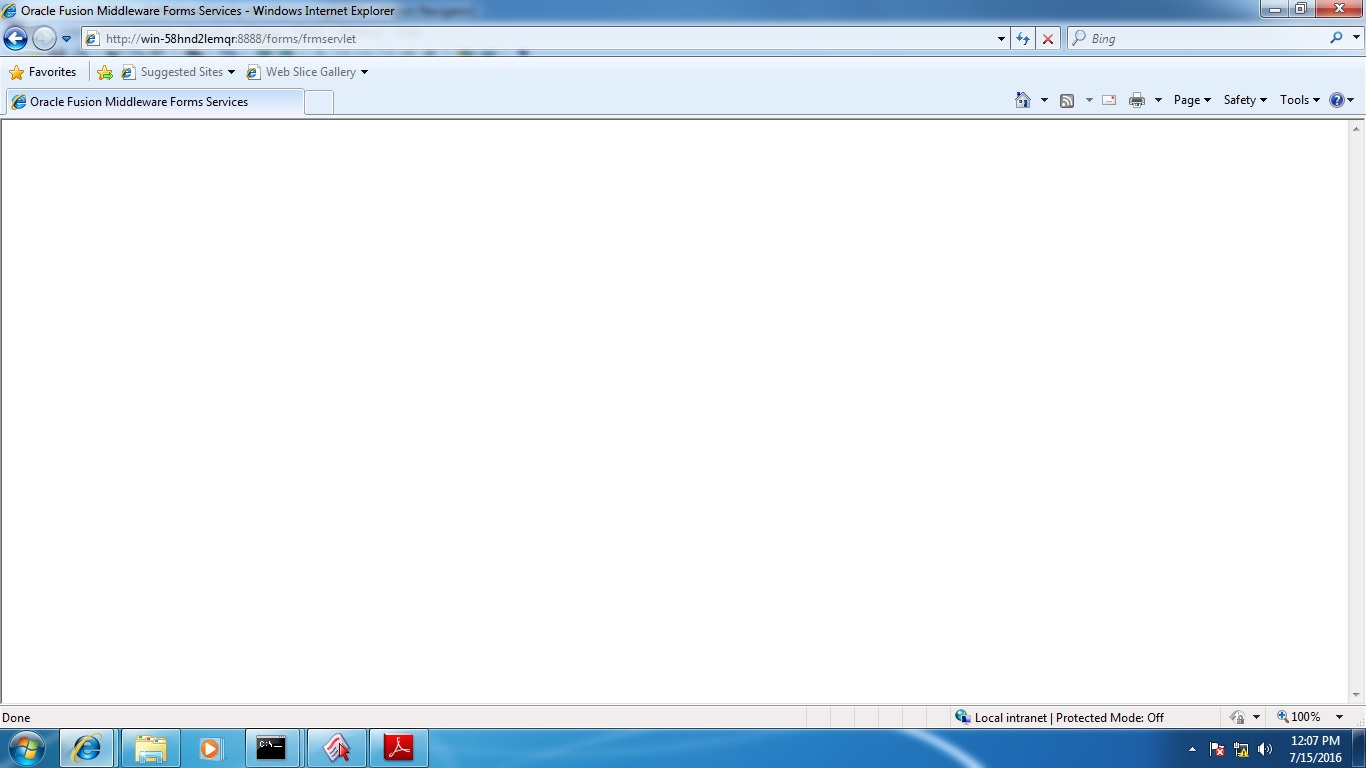The image size is (1366, 768).
Task: Click the Bing search input field
Action: tap(1205, 39)
